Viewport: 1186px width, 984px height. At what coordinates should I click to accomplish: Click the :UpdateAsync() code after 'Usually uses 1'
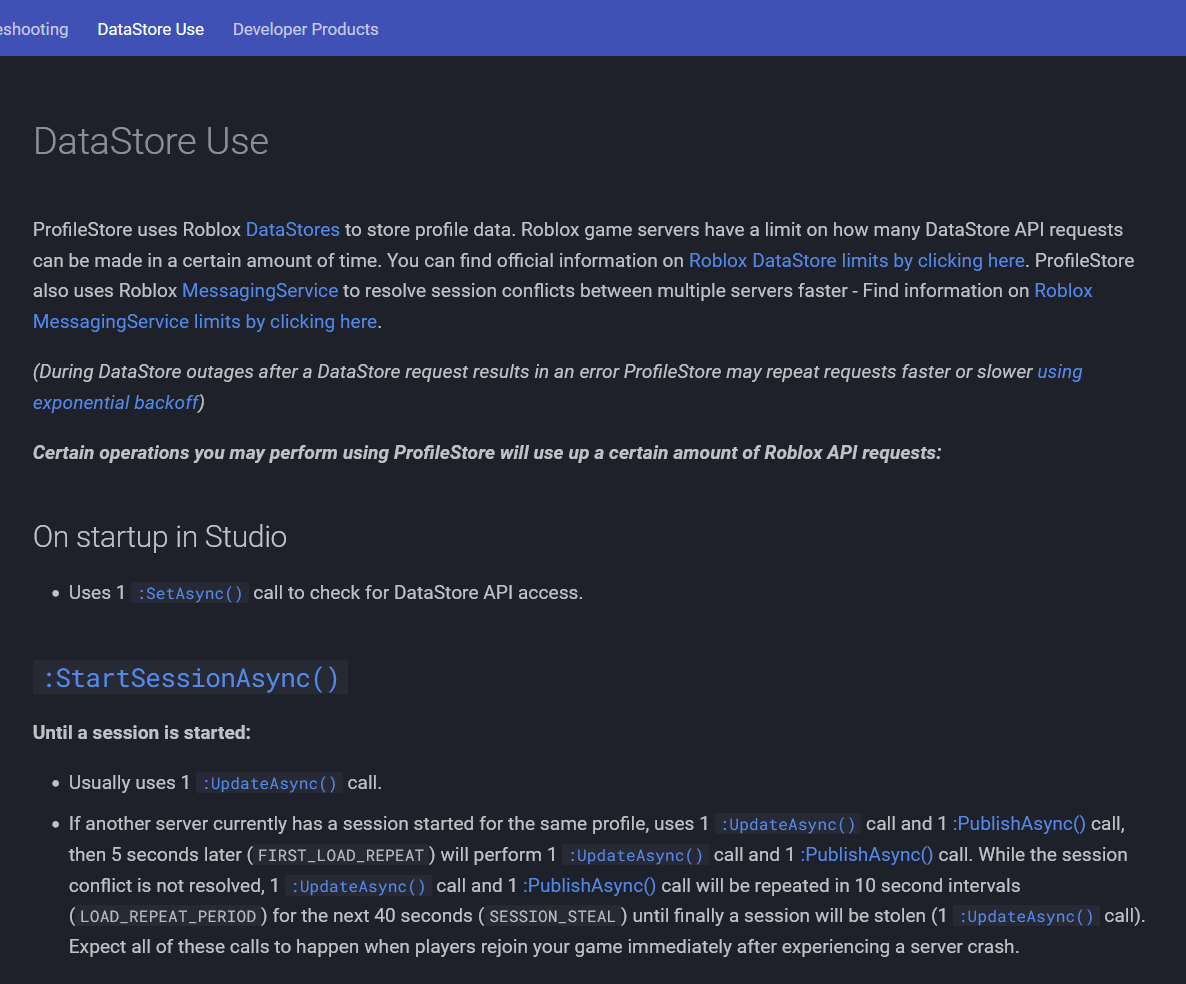(269, 783)
